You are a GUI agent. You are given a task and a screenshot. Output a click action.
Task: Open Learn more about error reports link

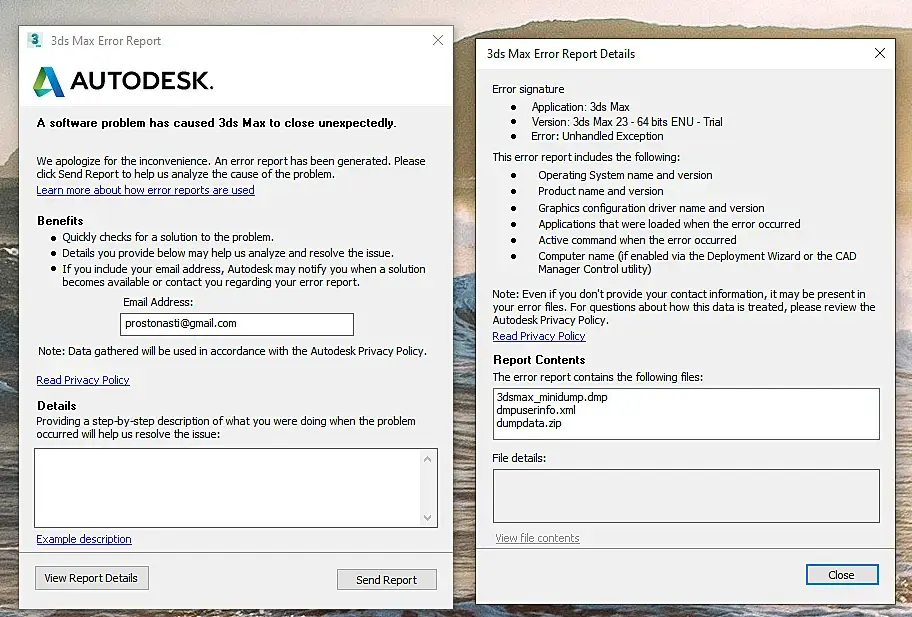[145, 190]
